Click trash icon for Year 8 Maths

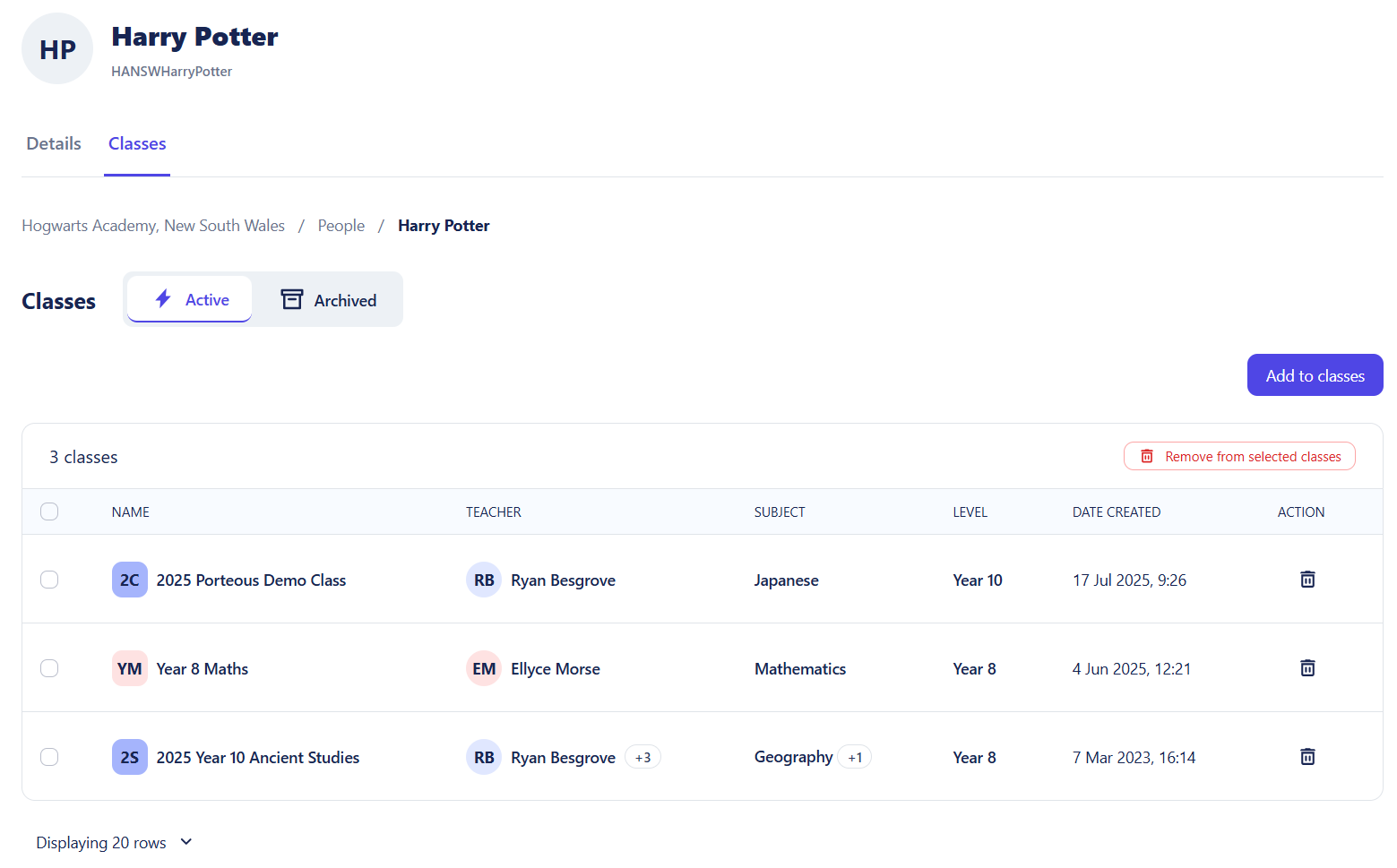pyautogui.click(x=1307, y=668)
